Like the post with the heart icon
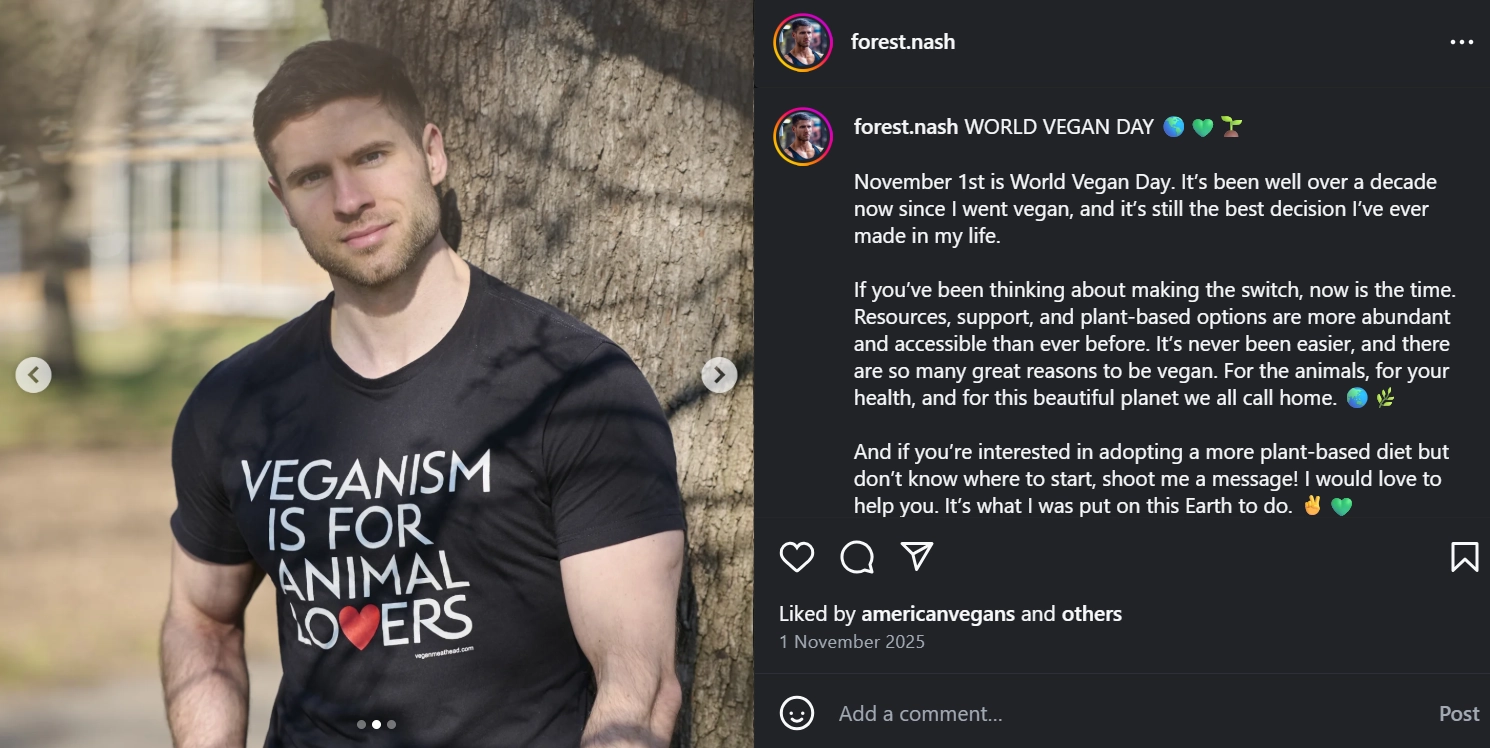Screen dimensions: 1490x748 tap(797, 557)
